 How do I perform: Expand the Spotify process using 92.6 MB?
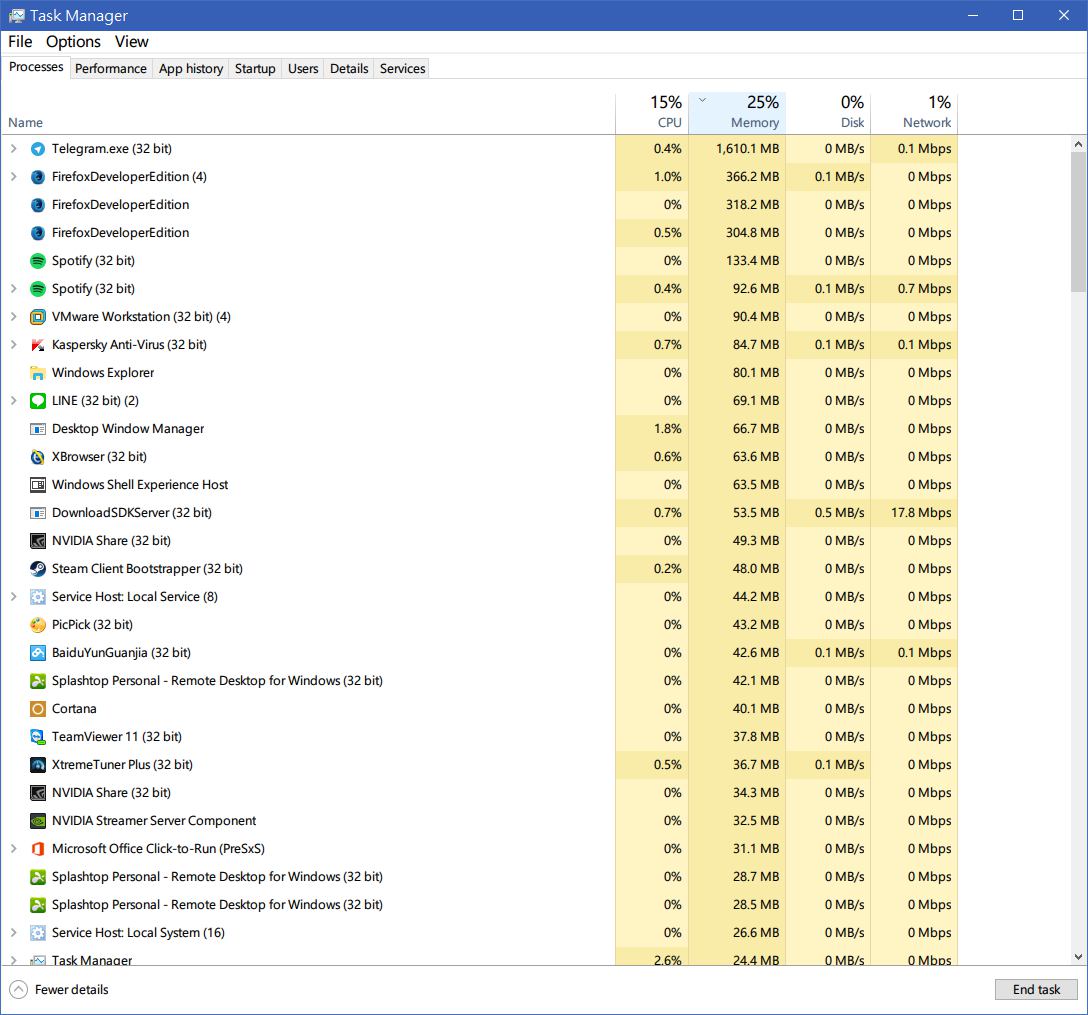click(13, 289)
